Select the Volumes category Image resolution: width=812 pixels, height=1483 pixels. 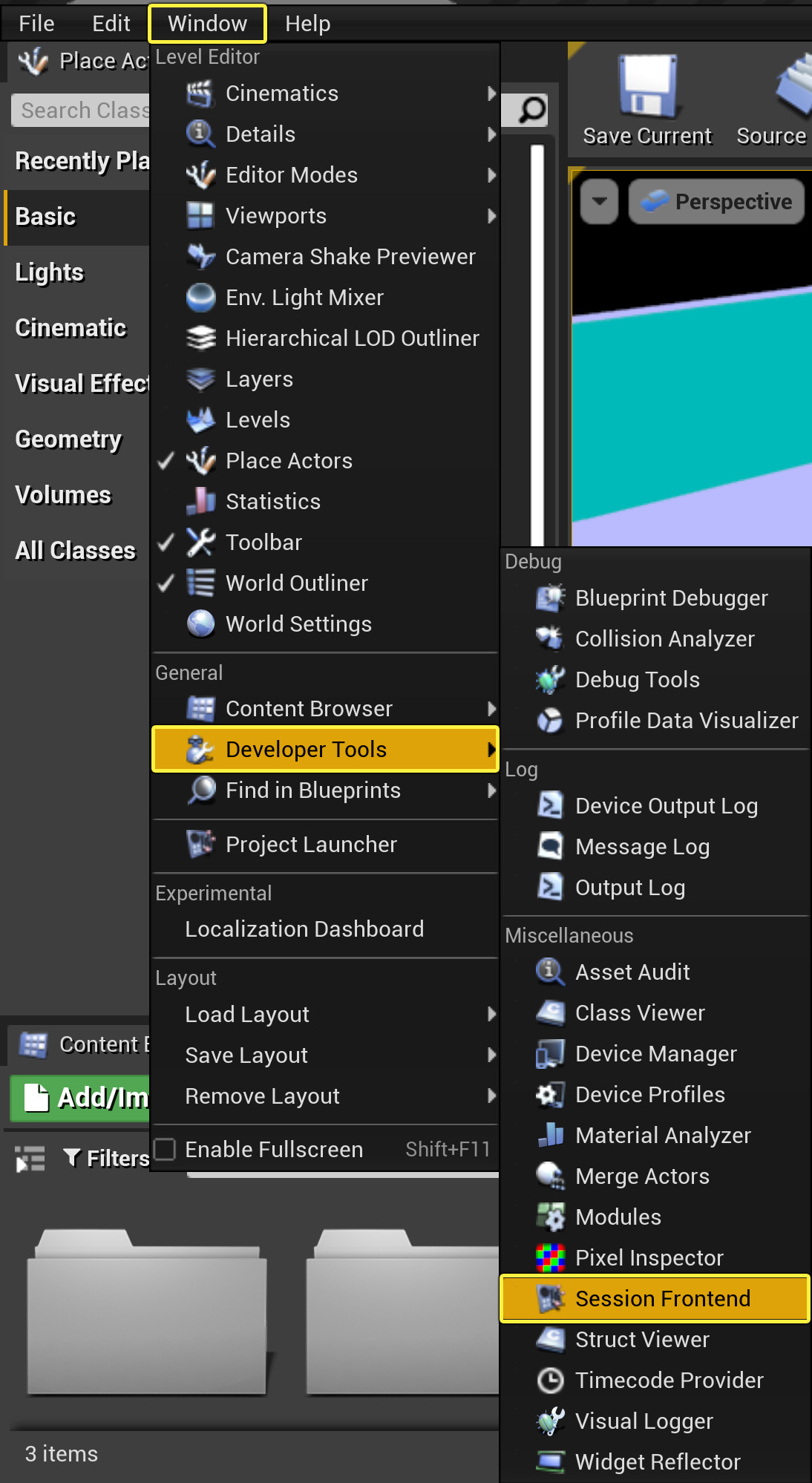[x=77, y=495]
